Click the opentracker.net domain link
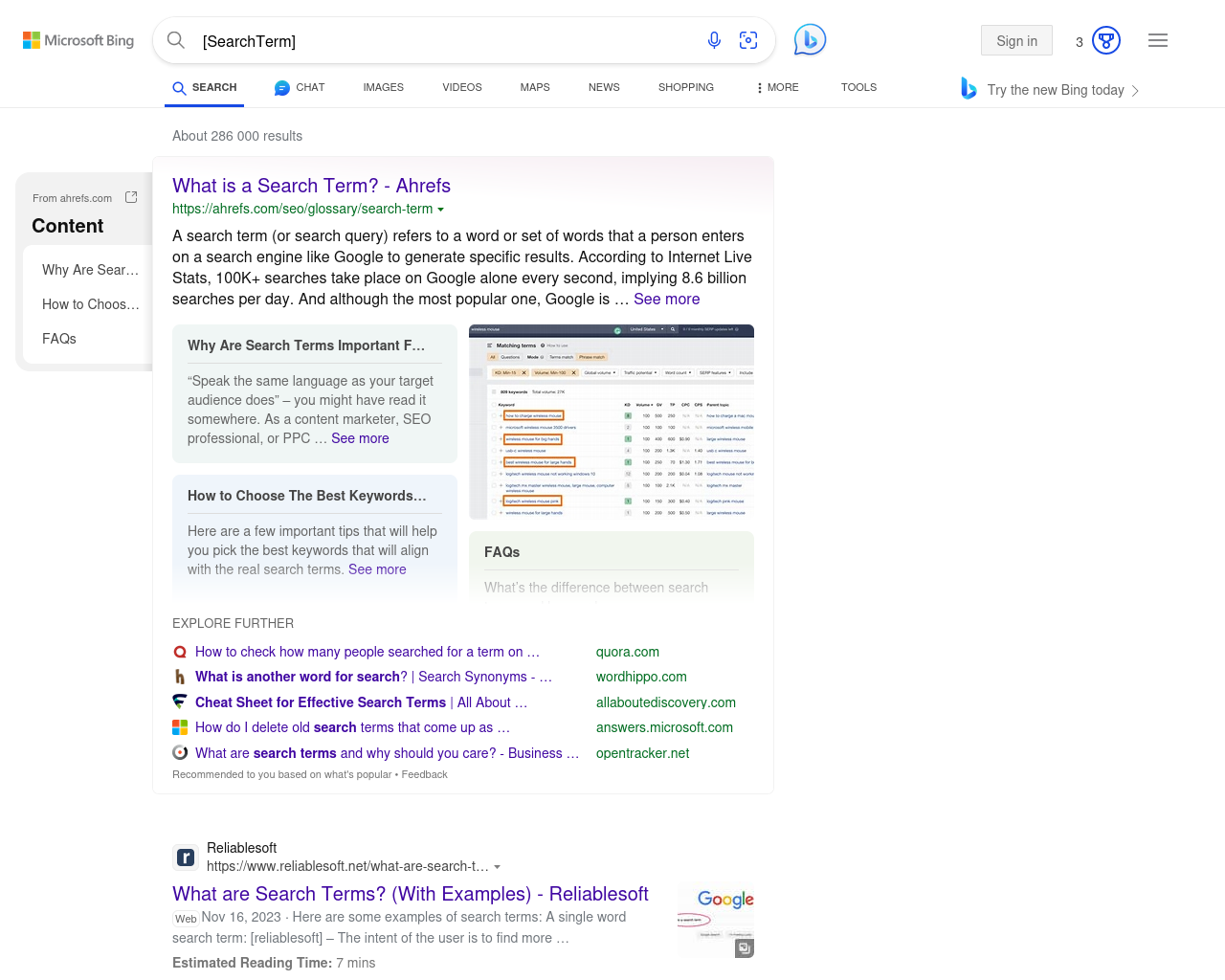This screenshot has width=1225, height=980. click(x=642, y=753)
